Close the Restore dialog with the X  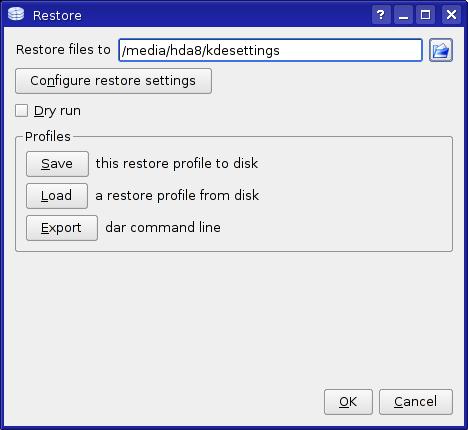click(451, 15)
